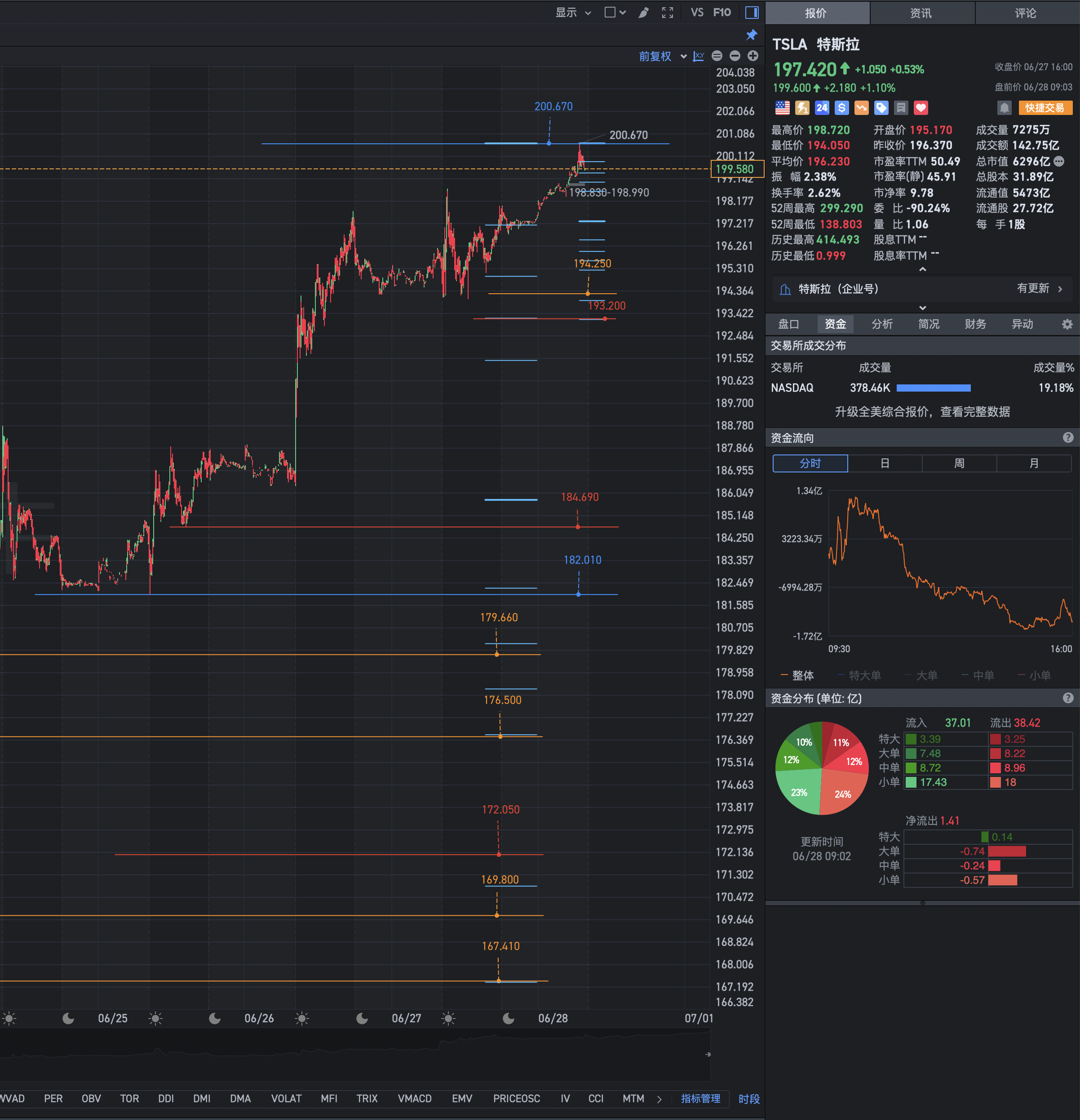The width and height of the screenshot is (1080, 1120).
Task: Open the F10 company info
Action: tap(721, 13)
